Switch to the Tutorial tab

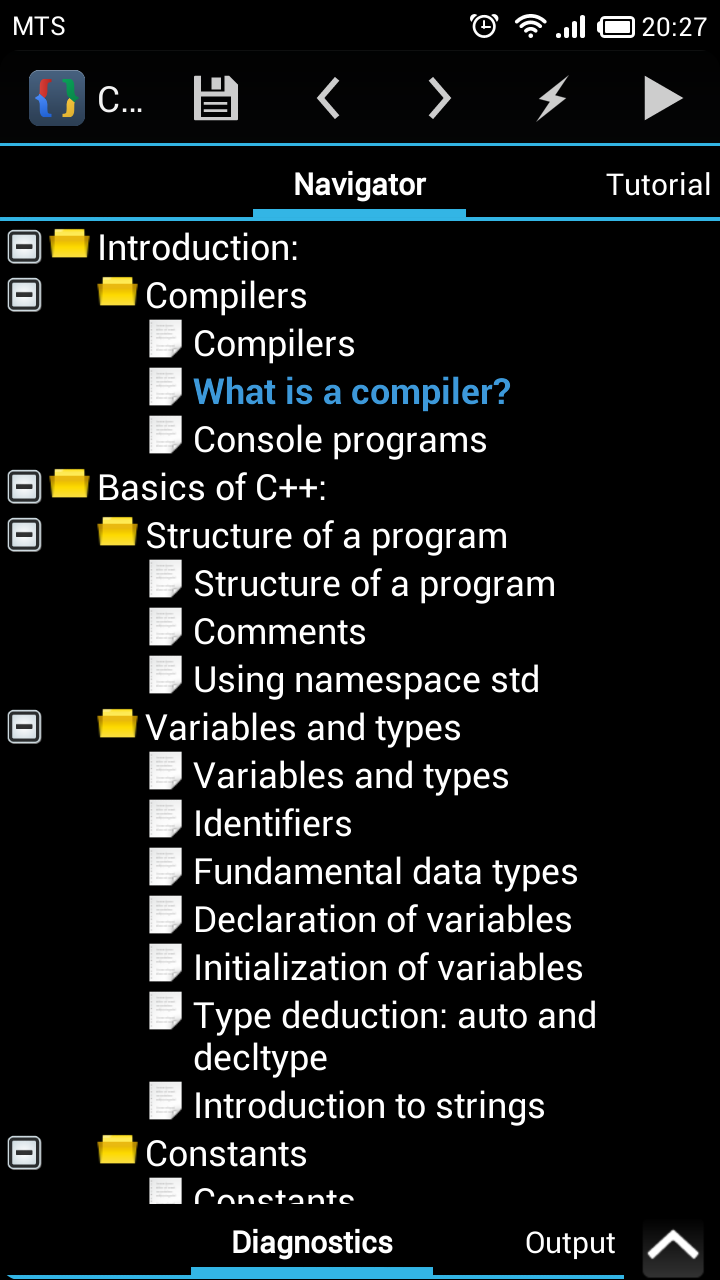coord(658,184)
